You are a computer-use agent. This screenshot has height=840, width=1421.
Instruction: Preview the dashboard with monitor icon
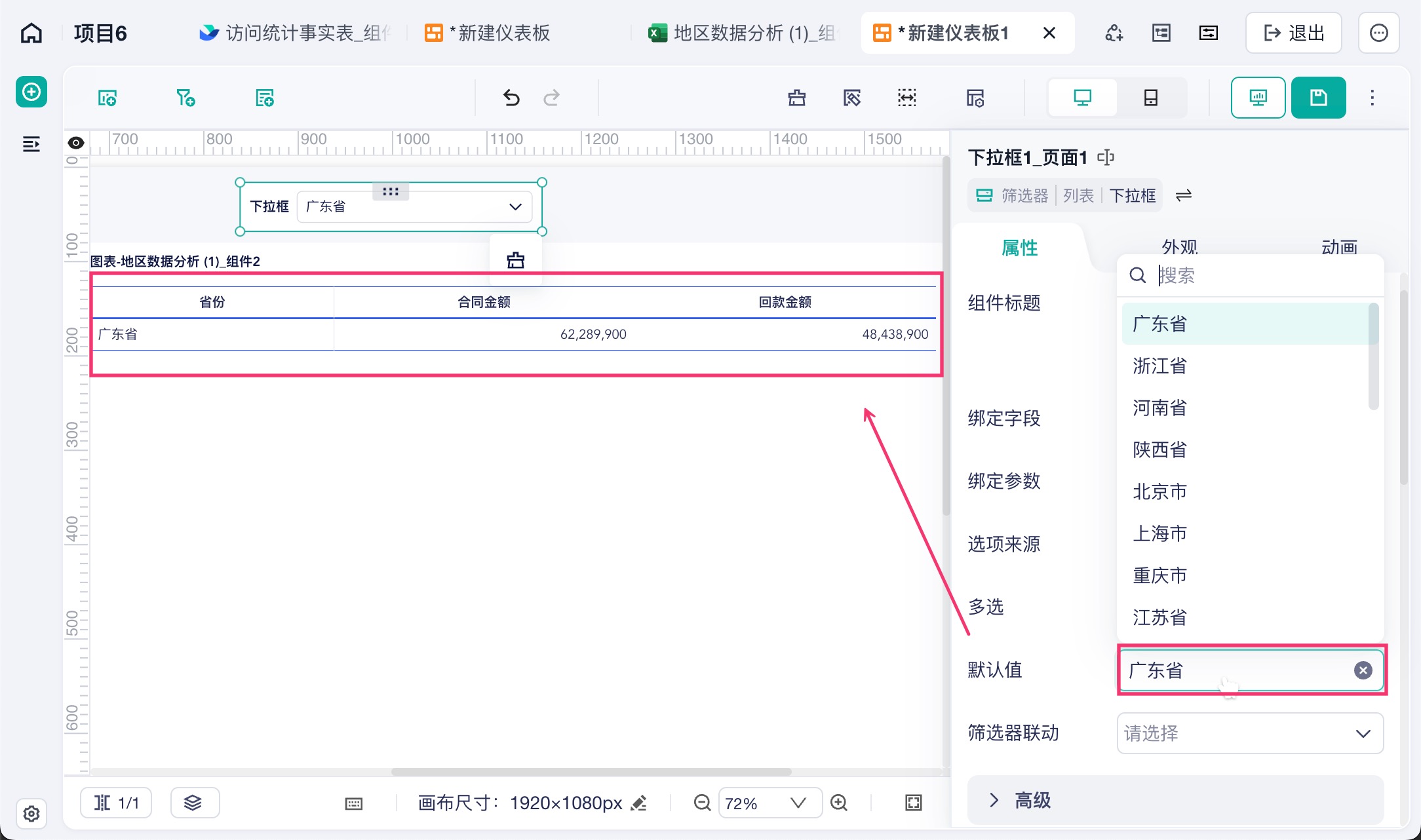[x=1258, y=98]
